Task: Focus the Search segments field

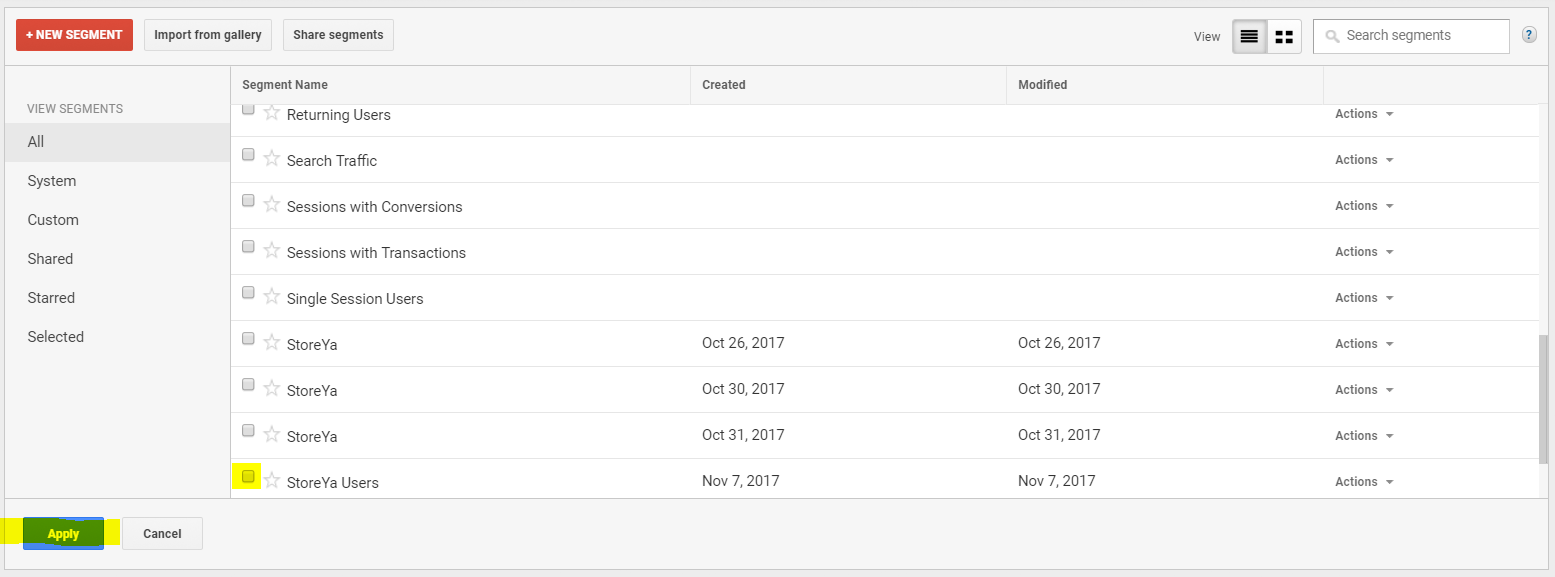Action: coord(1422,36)
